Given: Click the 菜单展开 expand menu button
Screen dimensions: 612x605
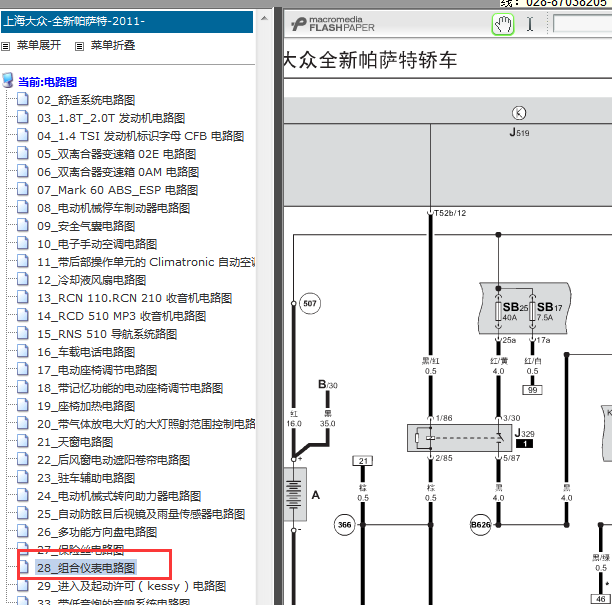Looking at the screenshot, I should 39,45.
